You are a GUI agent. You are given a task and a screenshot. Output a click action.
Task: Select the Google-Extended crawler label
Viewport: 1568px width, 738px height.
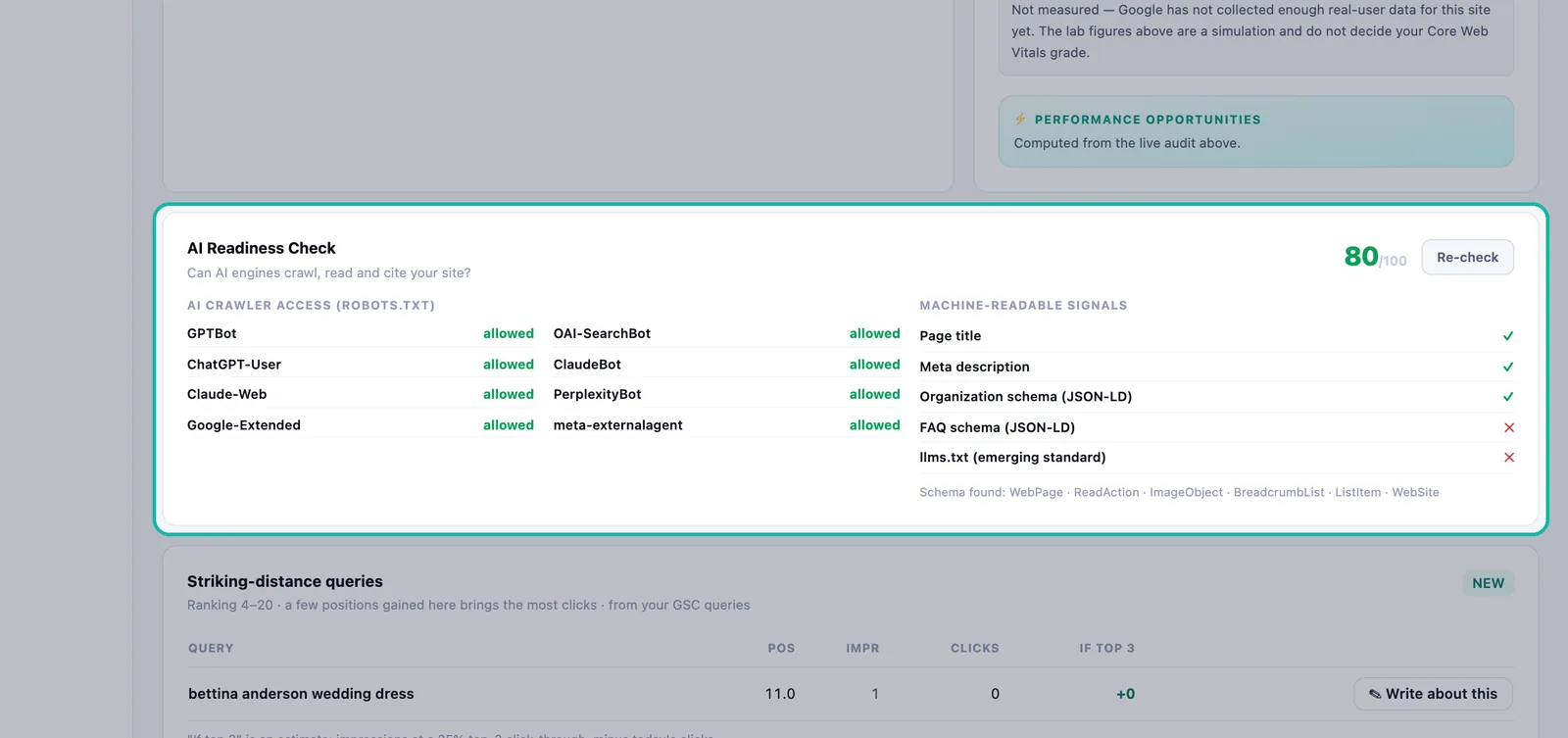coord(244,425)
